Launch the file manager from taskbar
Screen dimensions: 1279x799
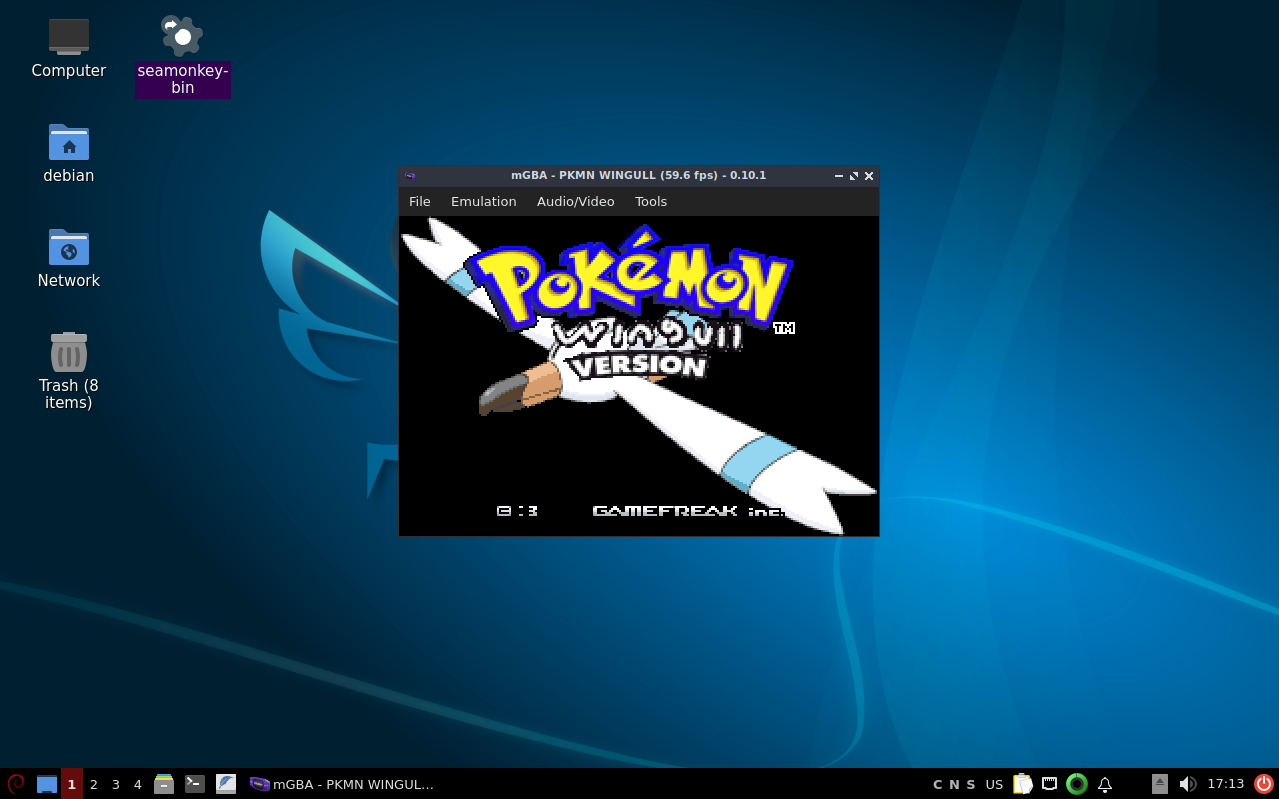point(164,784)
